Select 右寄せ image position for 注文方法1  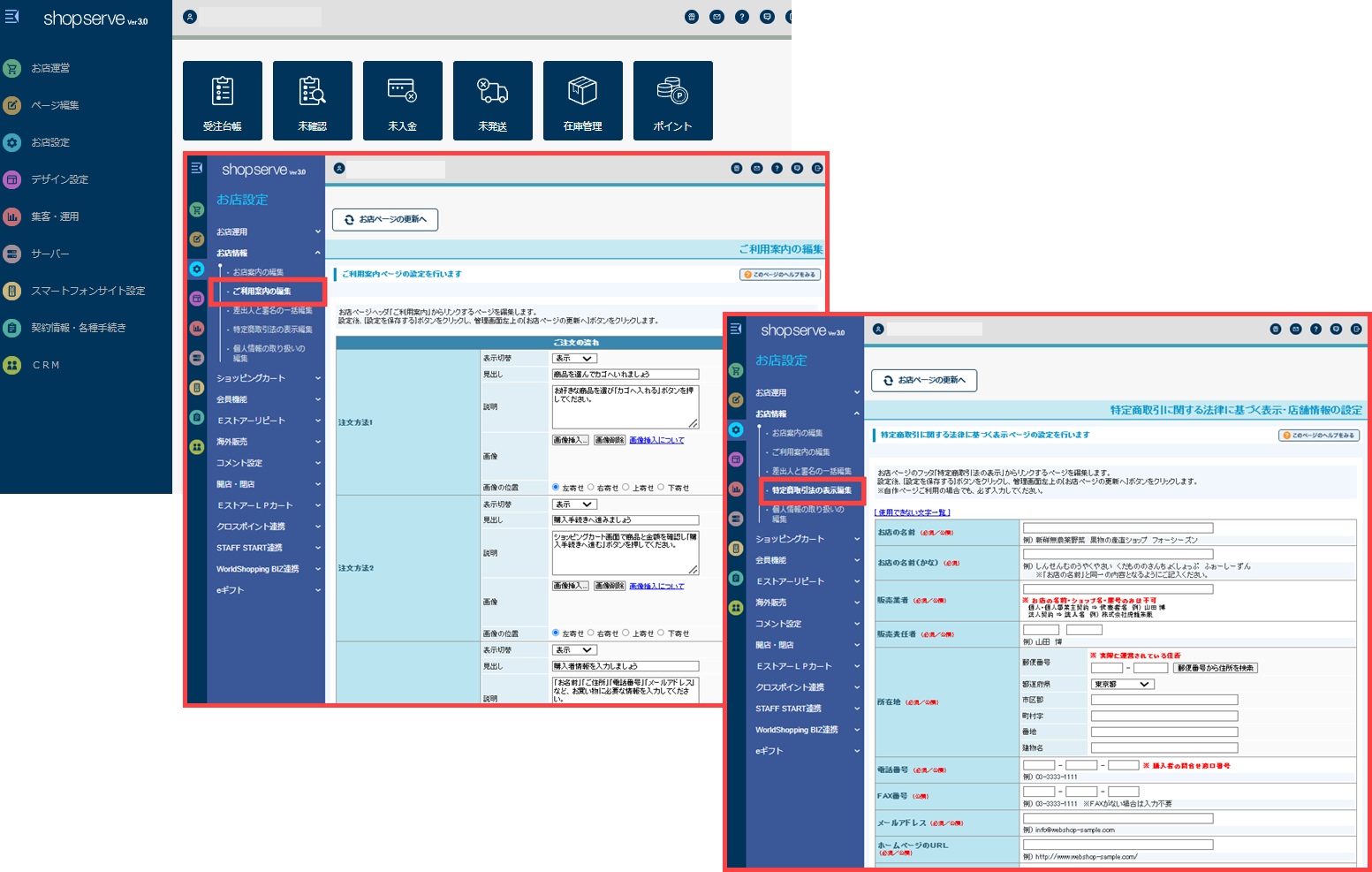[x=591, y=487]
